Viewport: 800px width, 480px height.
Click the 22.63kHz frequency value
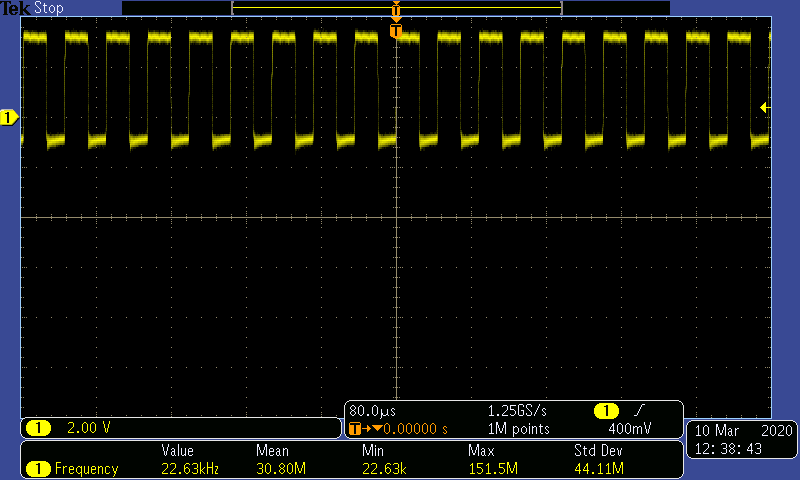(x=190, y=468)
